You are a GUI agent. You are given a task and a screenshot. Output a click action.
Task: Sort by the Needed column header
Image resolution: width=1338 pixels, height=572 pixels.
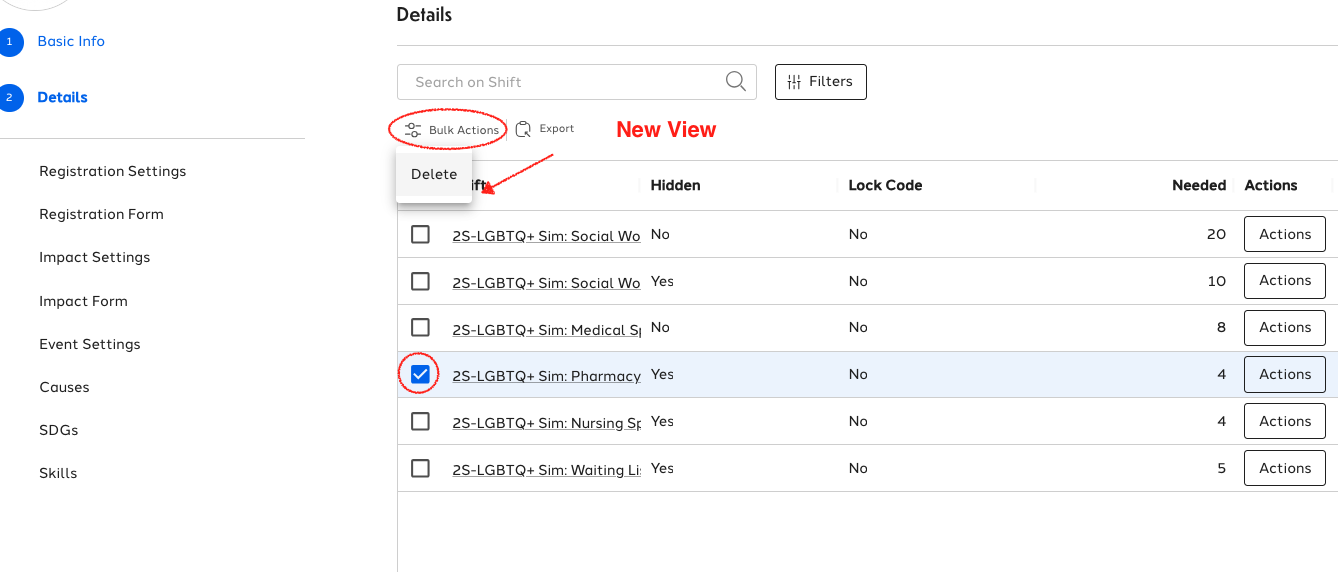pos(1199,185)
